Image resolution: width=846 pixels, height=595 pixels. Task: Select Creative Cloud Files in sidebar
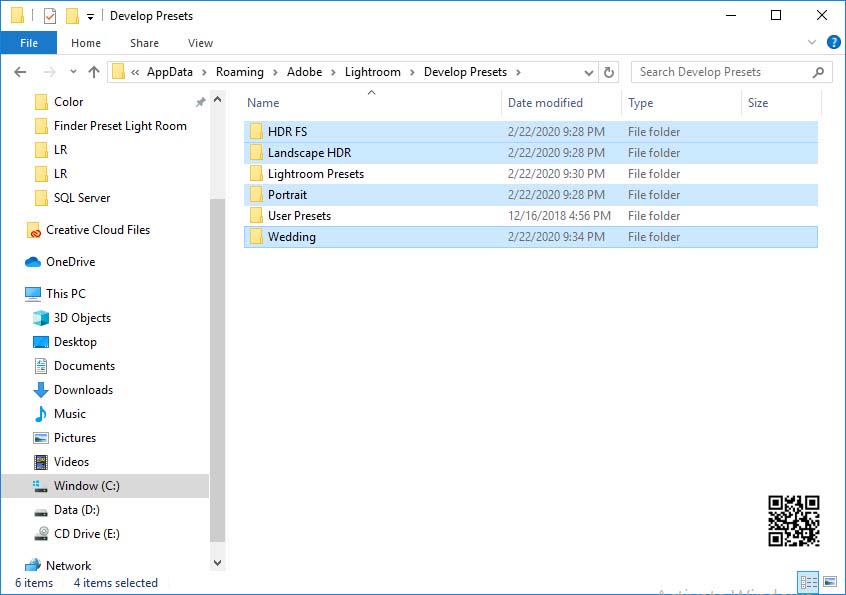[x=98, y=230]
